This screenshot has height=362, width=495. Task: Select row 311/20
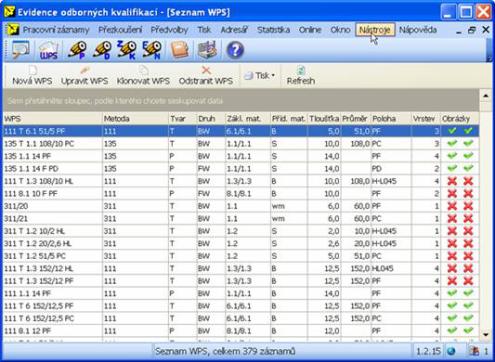[x=241, y=206]
